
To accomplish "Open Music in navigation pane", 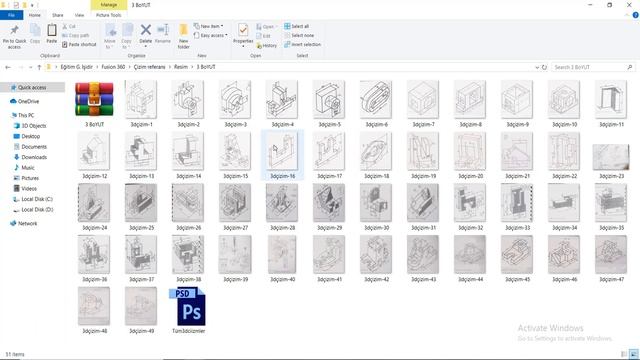I will [28, 168].
